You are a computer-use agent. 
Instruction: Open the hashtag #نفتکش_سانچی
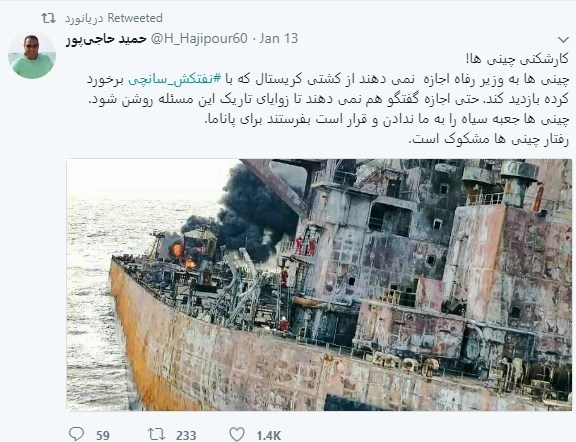[x=175, y=79]
